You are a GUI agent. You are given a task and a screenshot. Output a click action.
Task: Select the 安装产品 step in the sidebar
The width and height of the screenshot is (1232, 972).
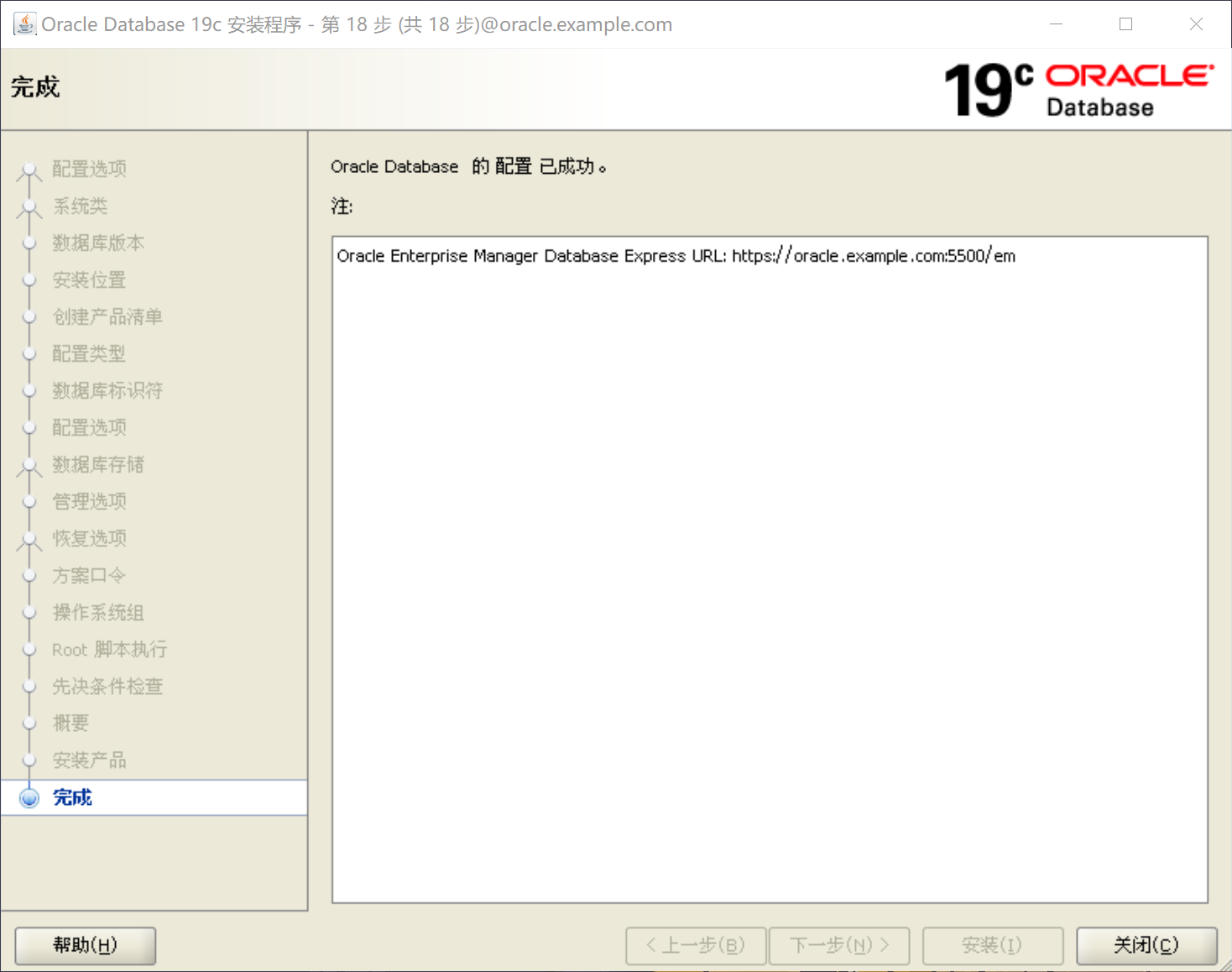pos(89,760)
